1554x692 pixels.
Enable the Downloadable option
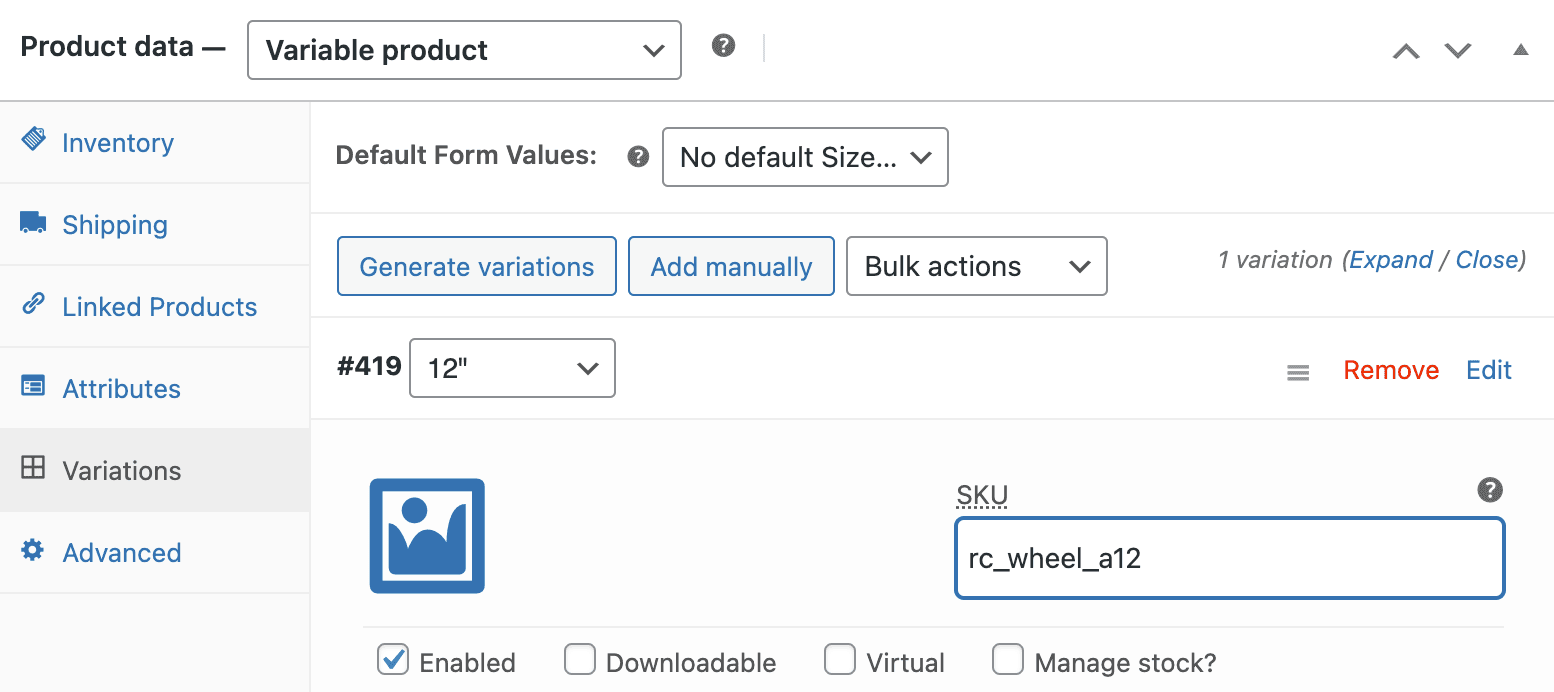pos(580,659)
